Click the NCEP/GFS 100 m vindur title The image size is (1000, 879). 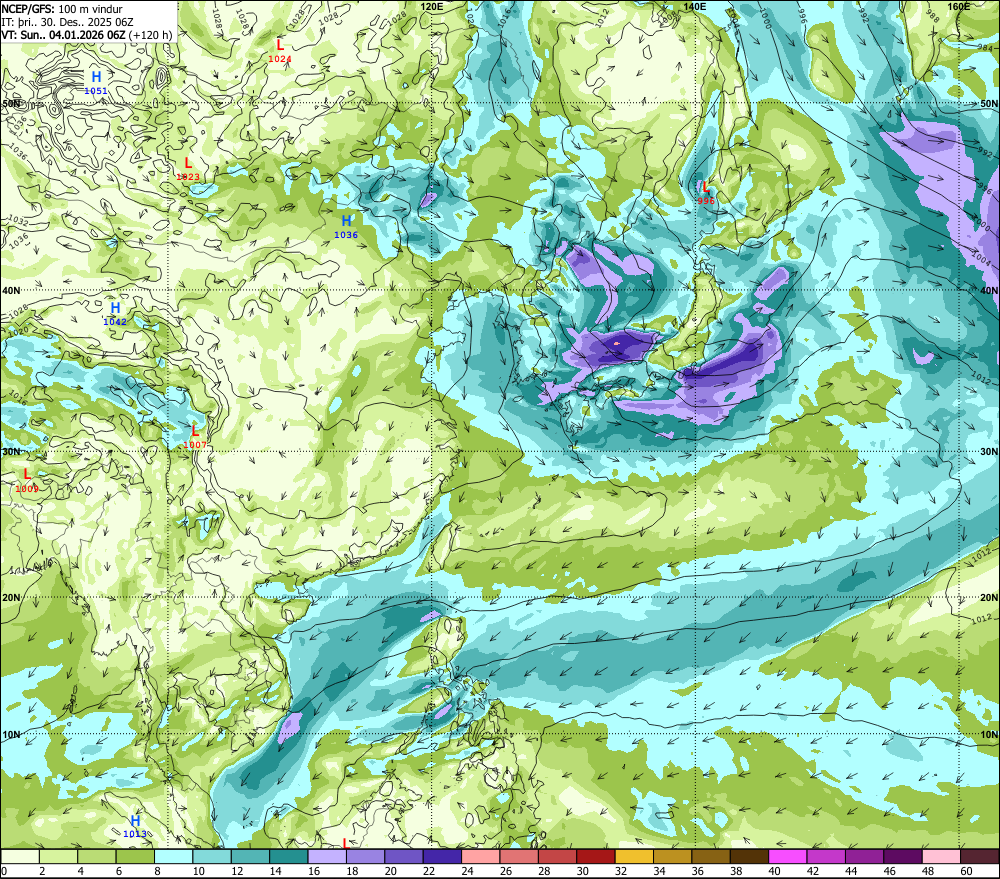click(62, 9)
